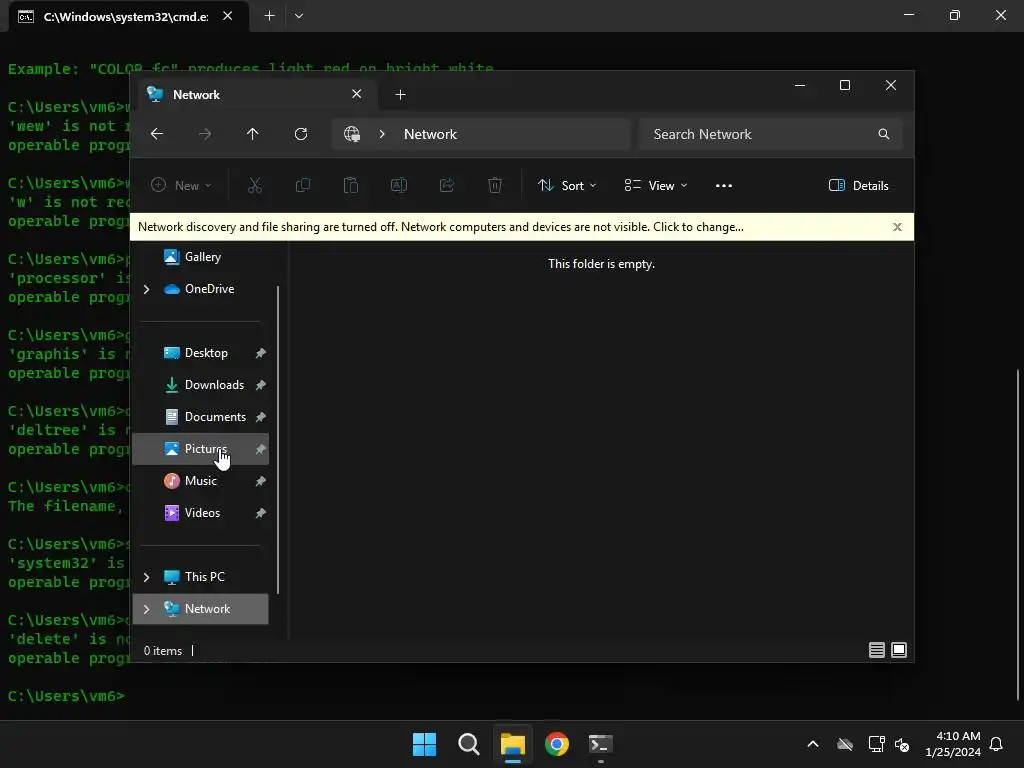Screen dimensions: 1024x768
Task: Click the network globe icon in address bar
Action: tap(352, 134)
